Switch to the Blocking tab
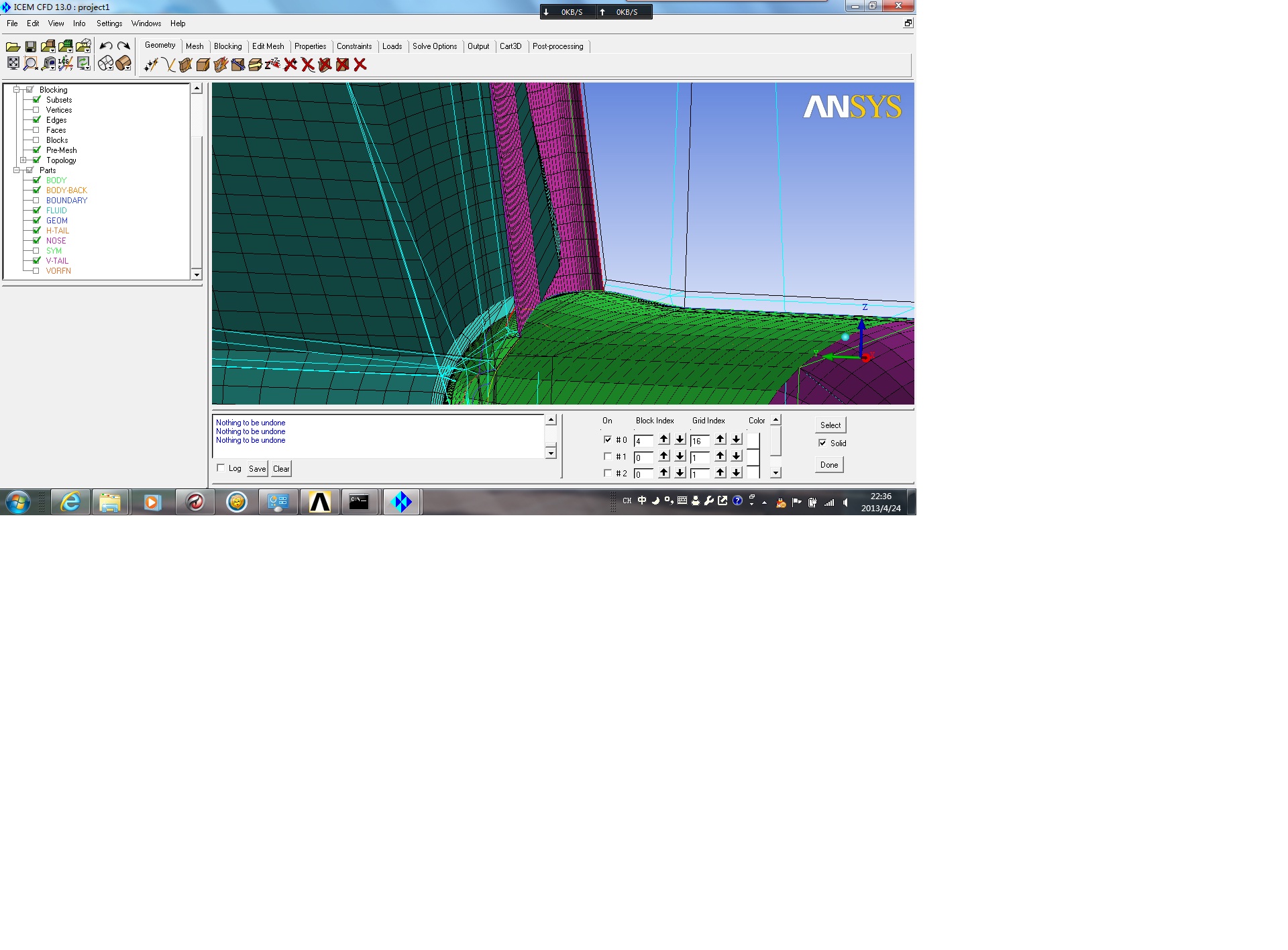 point(227,46)
